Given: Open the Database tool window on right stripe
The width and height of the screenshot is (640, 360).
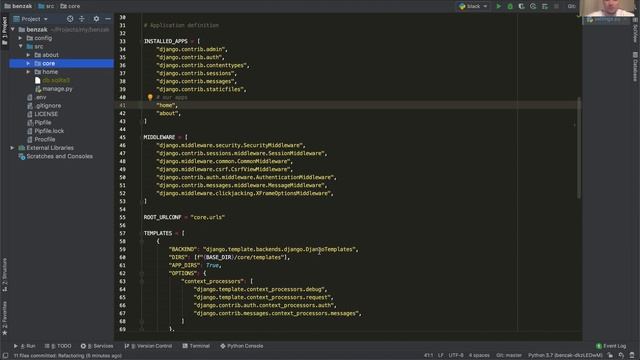Looking at the screenshot, I should [635, 67].
